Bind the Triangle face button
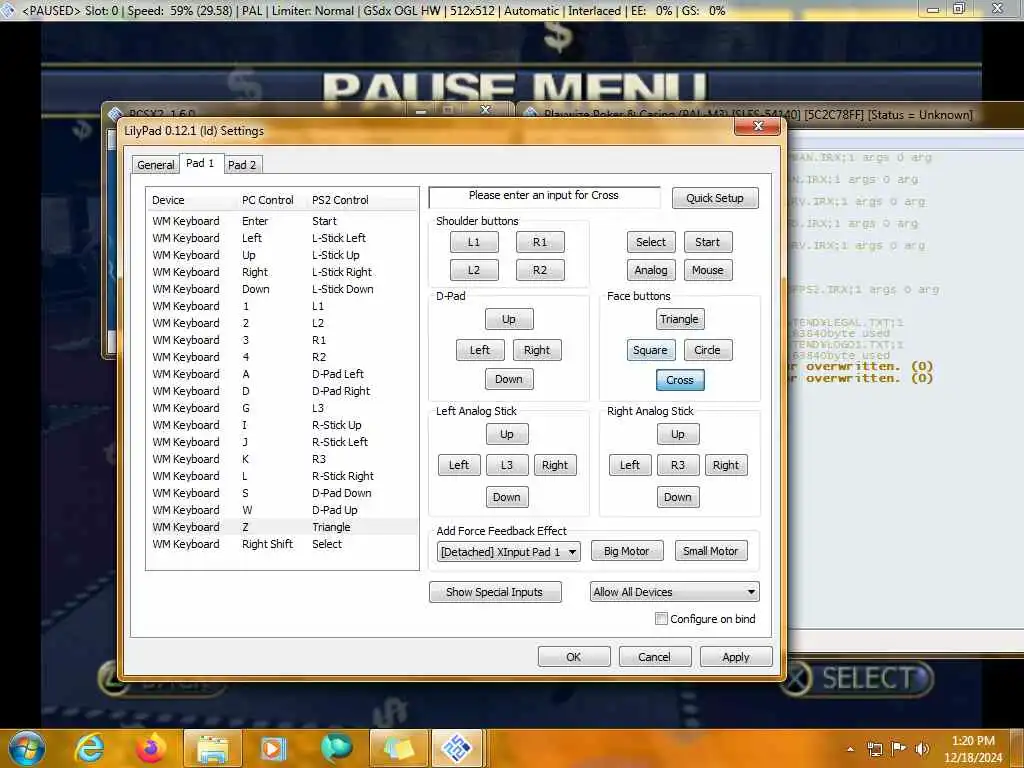Image resolution: width=1024 pixels, height=768 pixels. pyautogui.click(x=680, y=319)
